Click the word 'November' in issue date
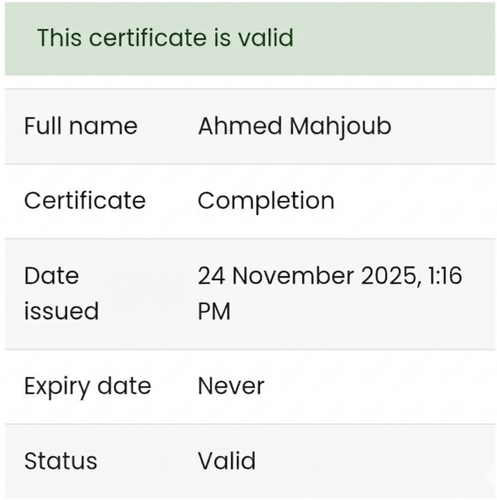The width and height of the screenshot is (497, 500). coord(293,276)
